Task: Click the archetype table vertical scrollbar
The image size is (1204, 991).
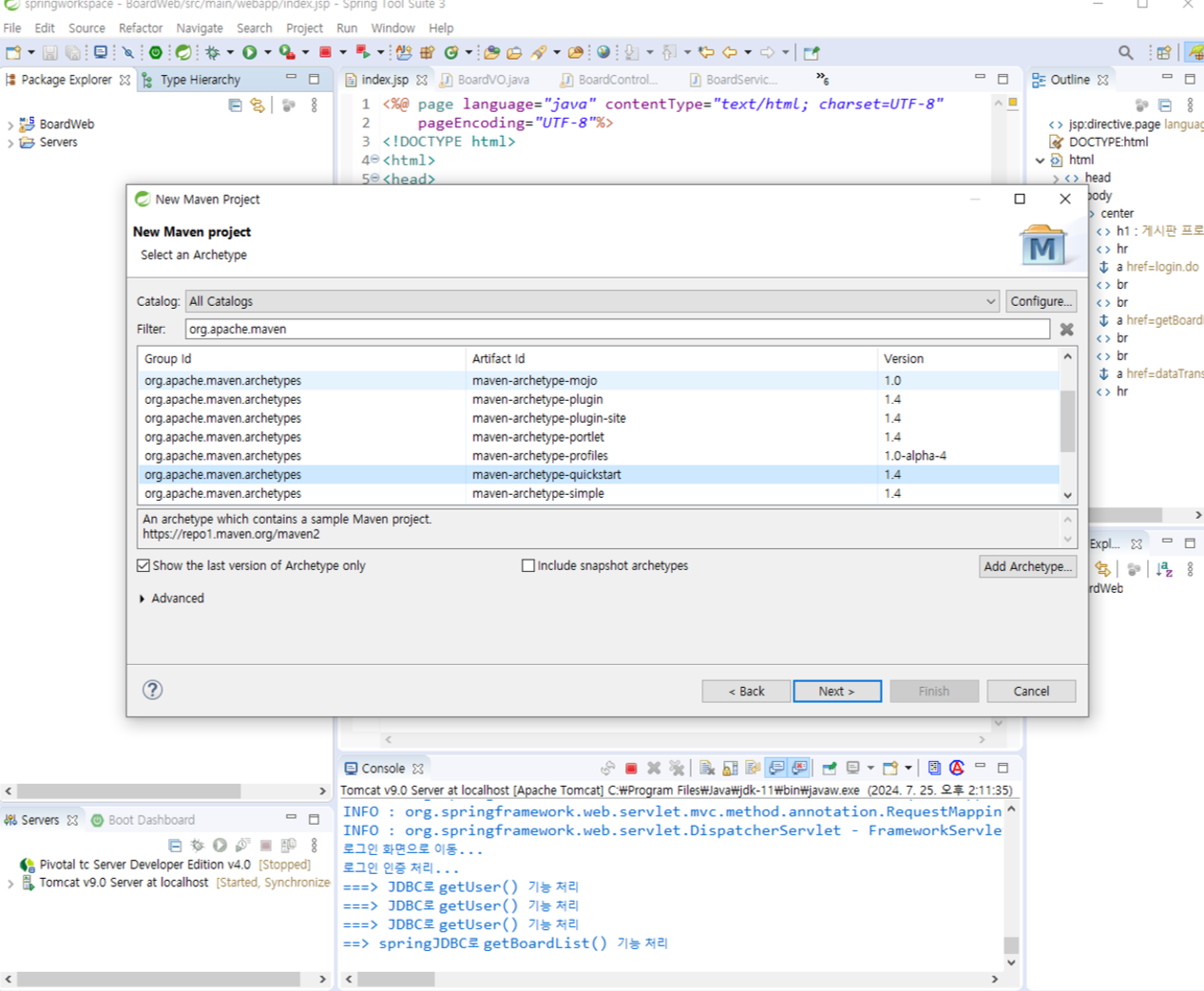Action: tap(1067, 421)
